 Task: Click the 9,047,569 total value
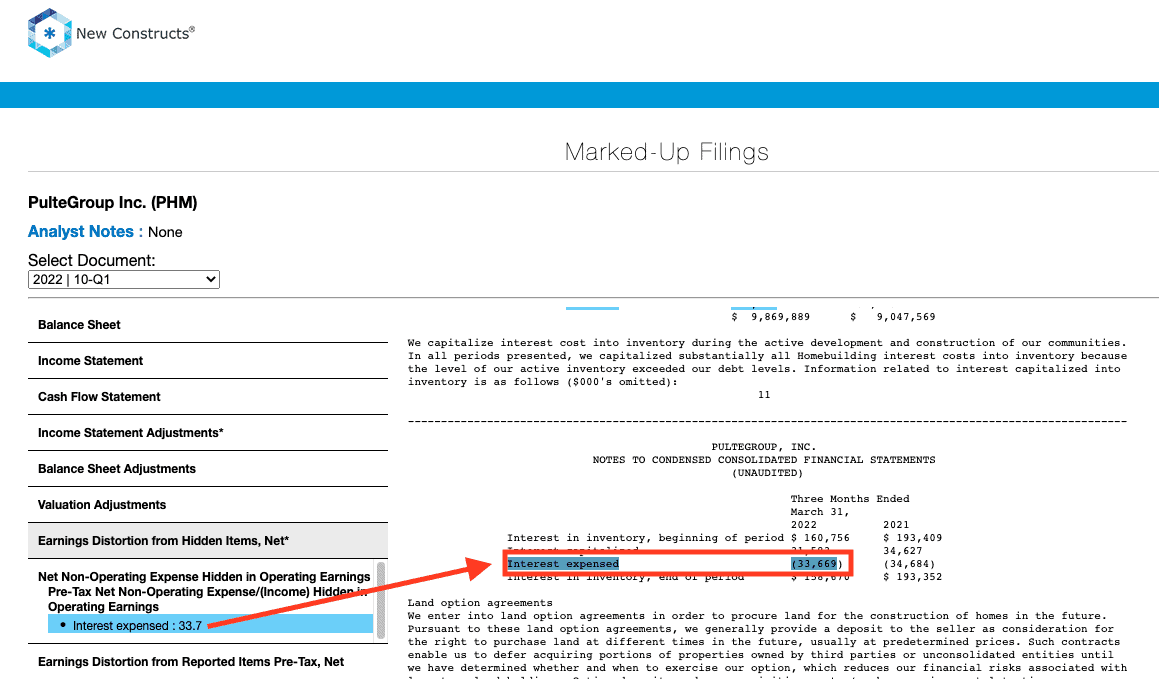[x=906, y=317]
